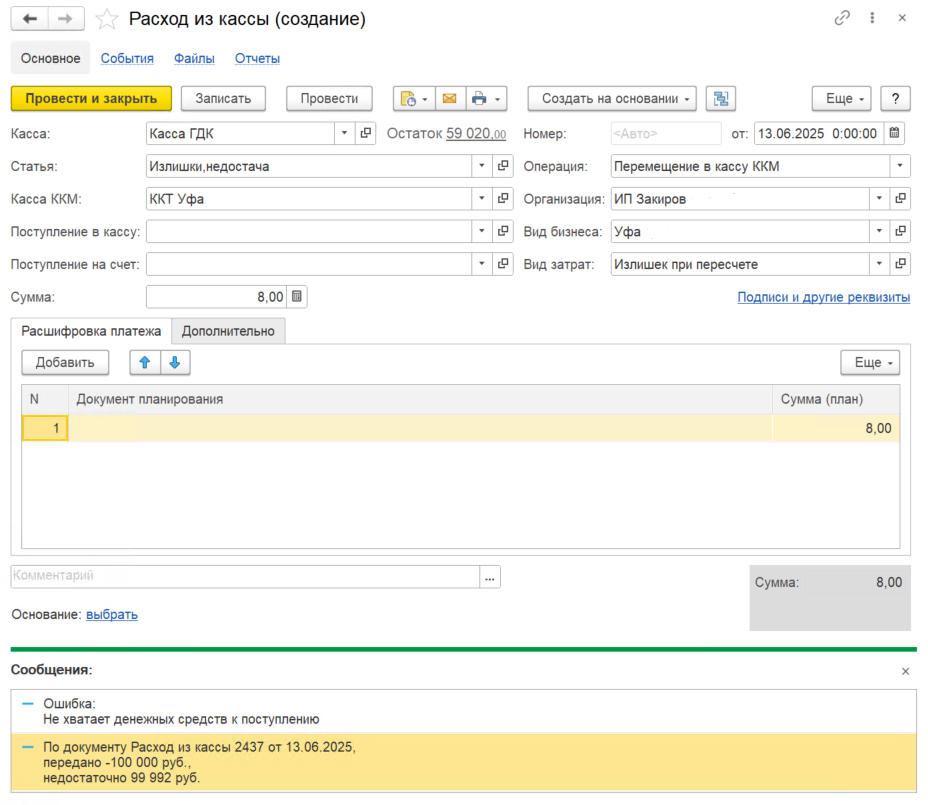Expand the Вид затрат dropdown list

(x=879, y=264)
